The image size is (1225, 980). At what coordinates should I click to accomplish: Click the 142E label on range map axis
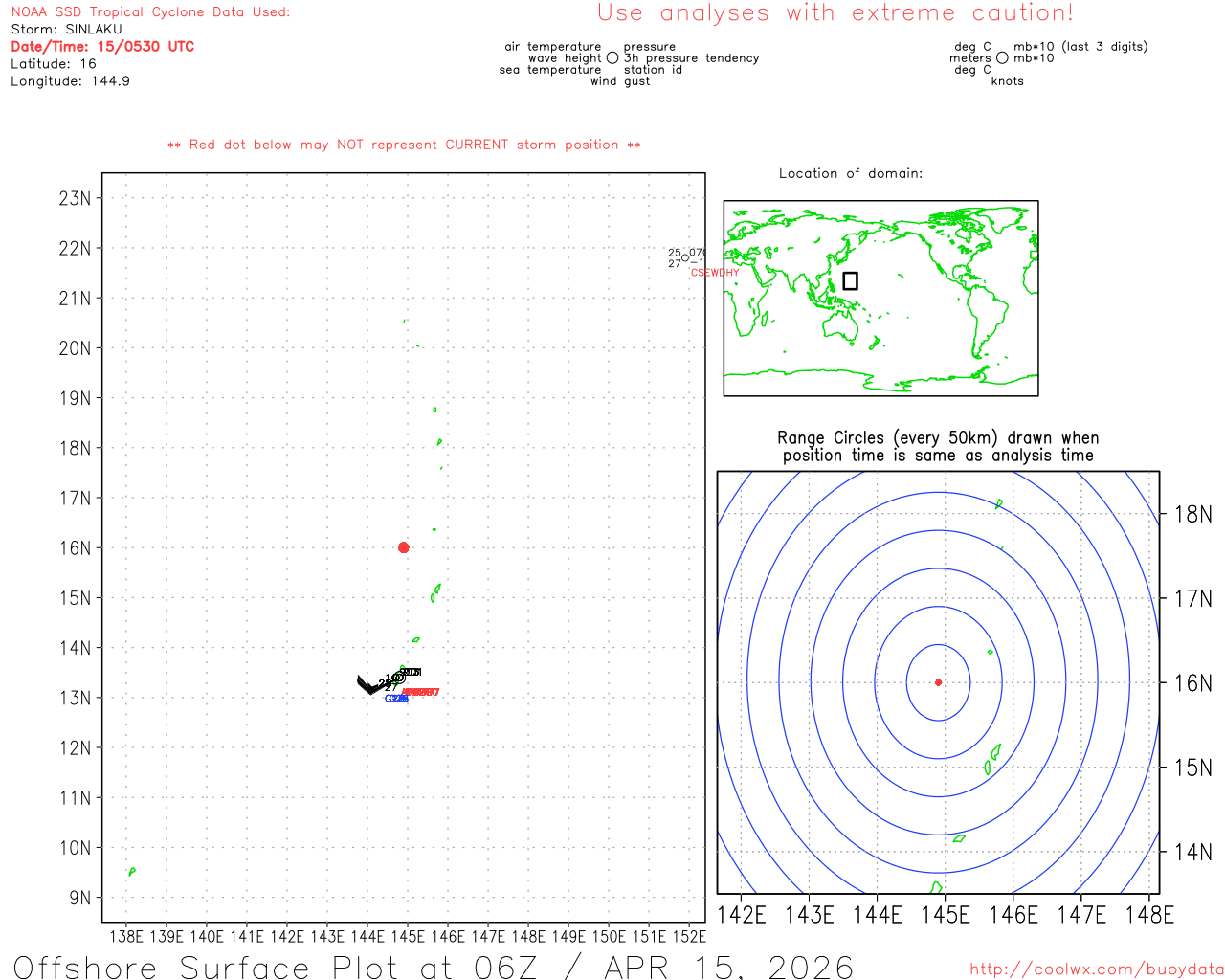742,915
